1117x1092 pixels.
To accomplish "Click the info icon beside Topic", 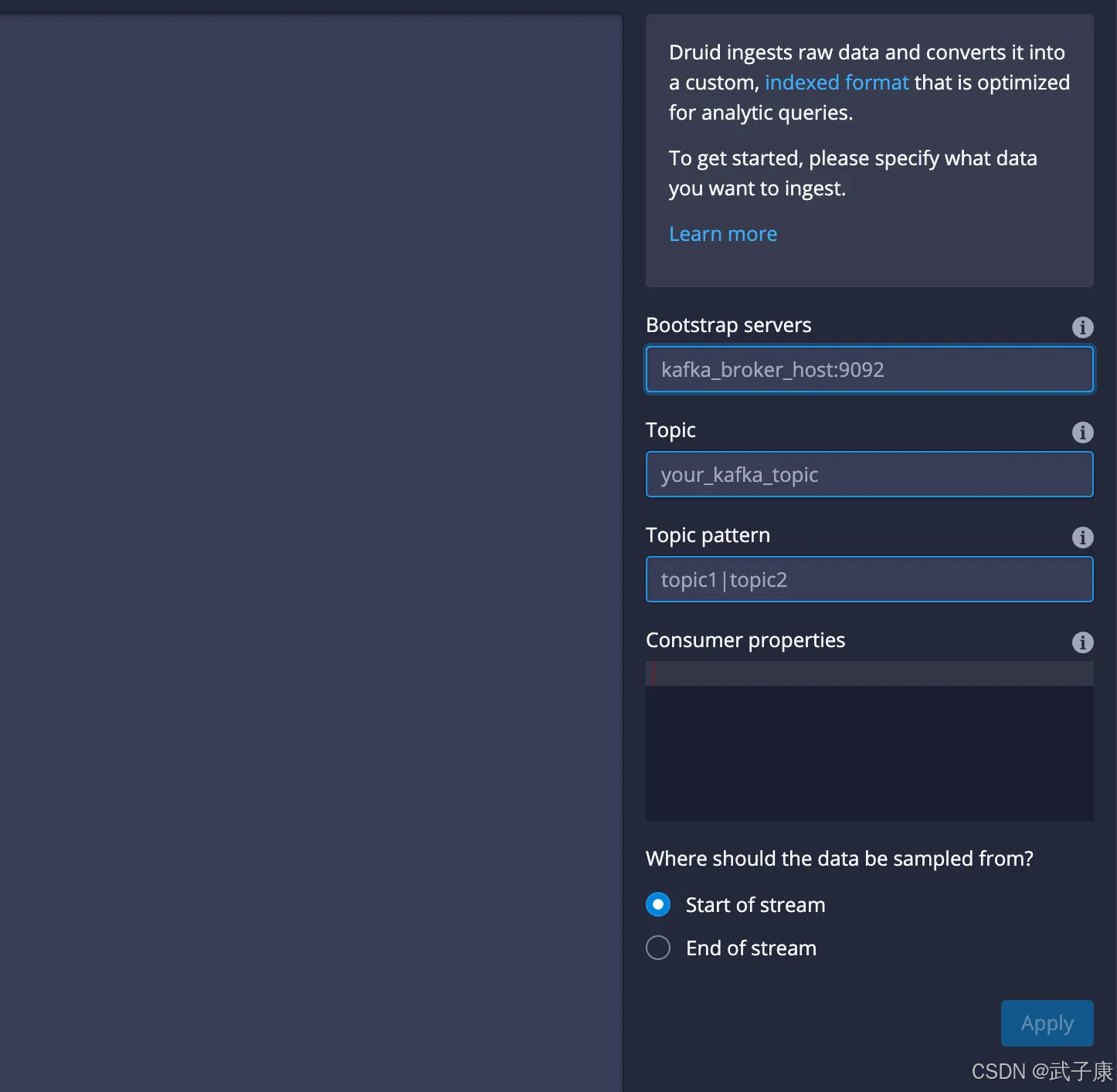I will tap(1082, 432).
